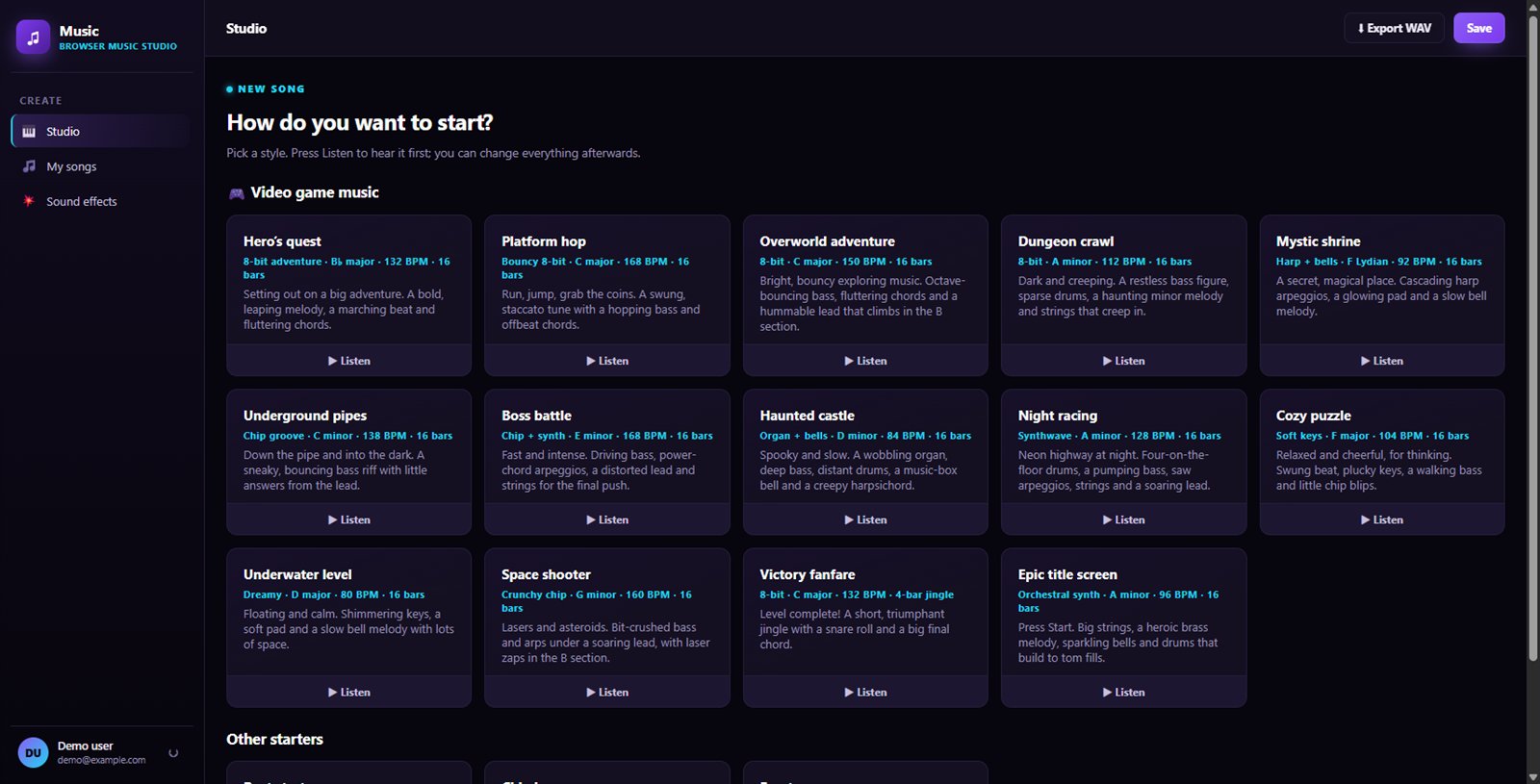Select the Boss battle card title
The width and height of the screenshot is (1540, 784).
(x=536, y=416)
